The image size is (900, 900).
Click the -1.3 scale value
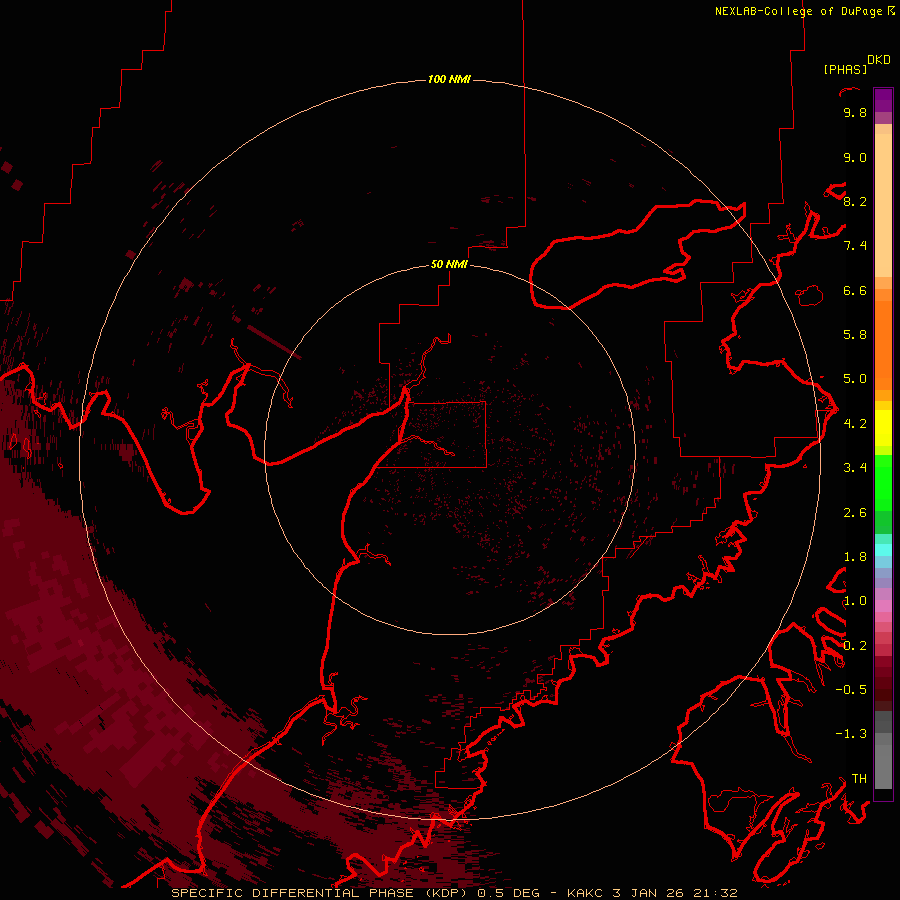(851, 734)
